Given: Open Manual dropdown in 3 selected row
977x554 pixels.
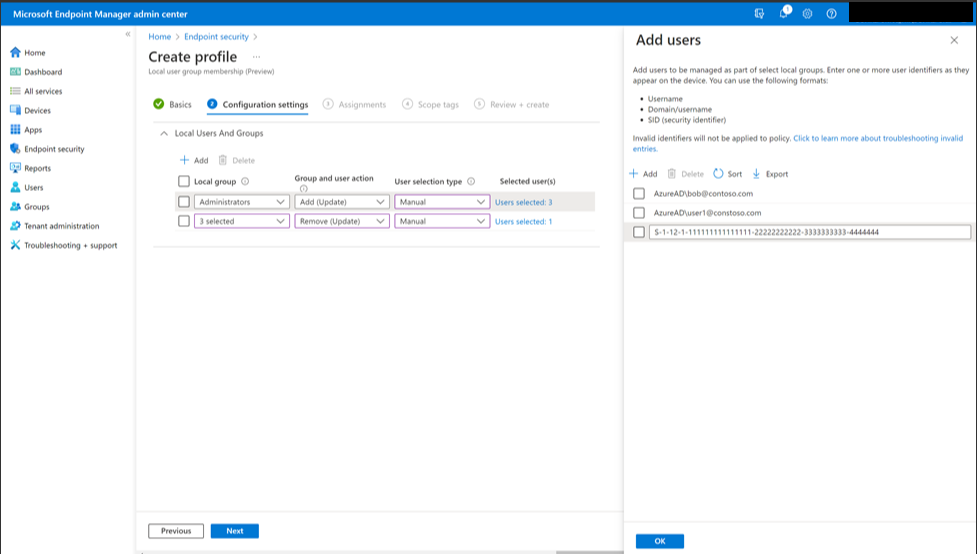Looking at the screenshot, I should pyautogui.click(x=442, y=221).
